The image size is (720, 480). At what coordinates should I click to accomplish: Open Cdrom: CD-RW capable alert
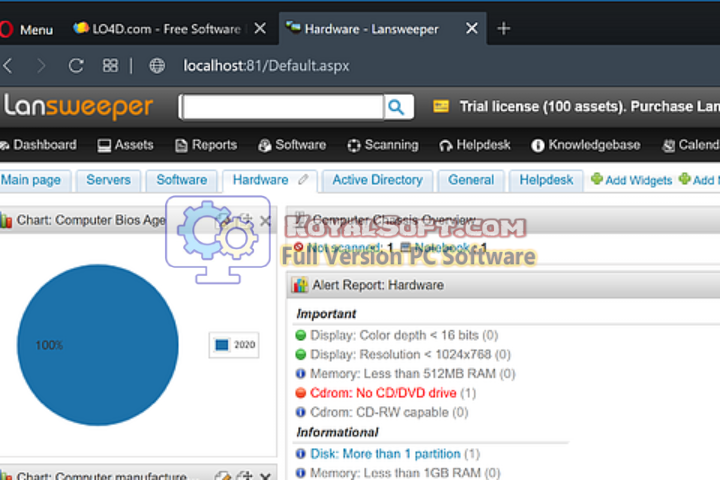(389, 412)
